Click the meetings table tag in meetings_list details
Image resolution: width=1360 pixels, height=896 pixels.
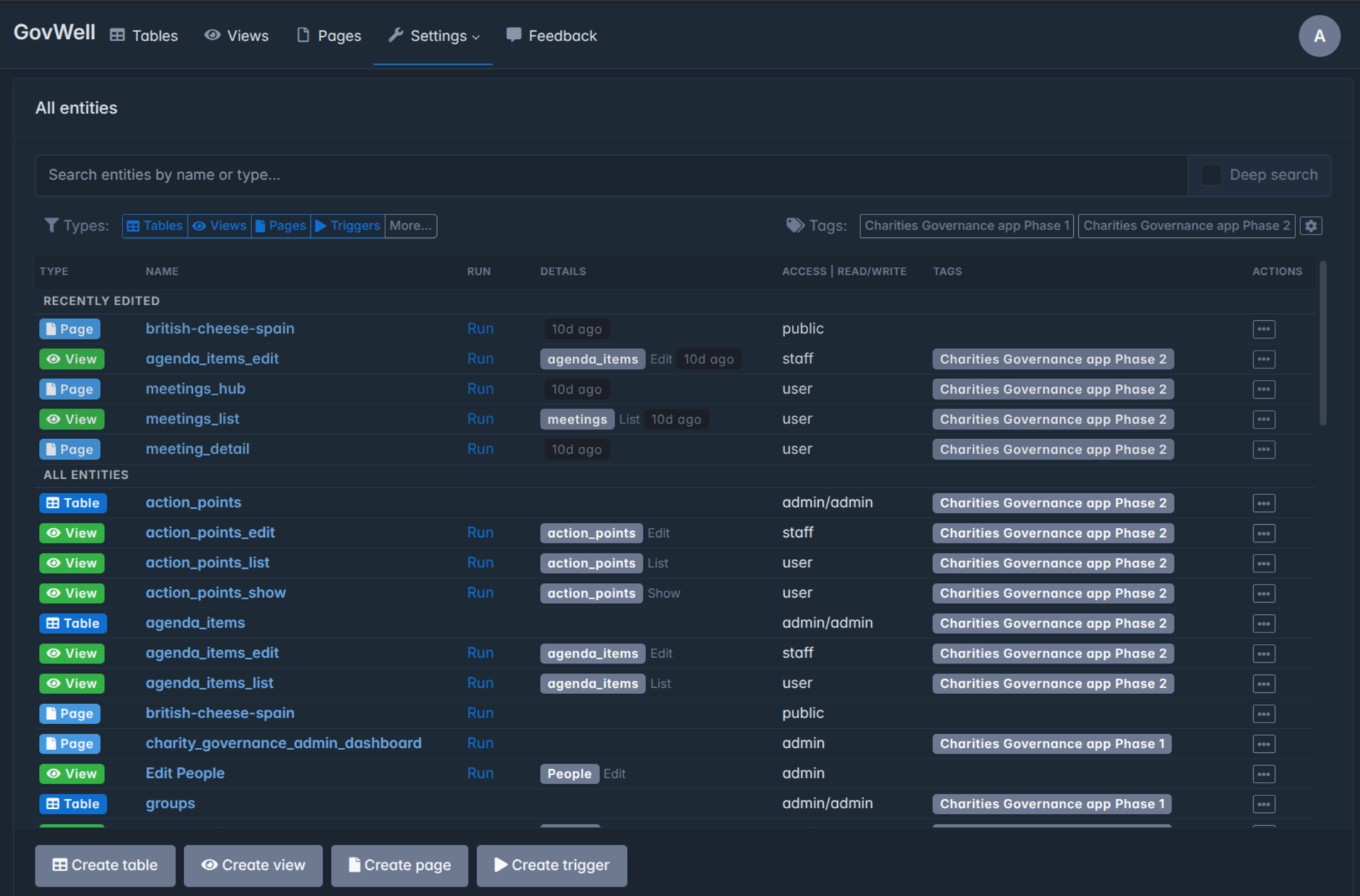[577, 419]
